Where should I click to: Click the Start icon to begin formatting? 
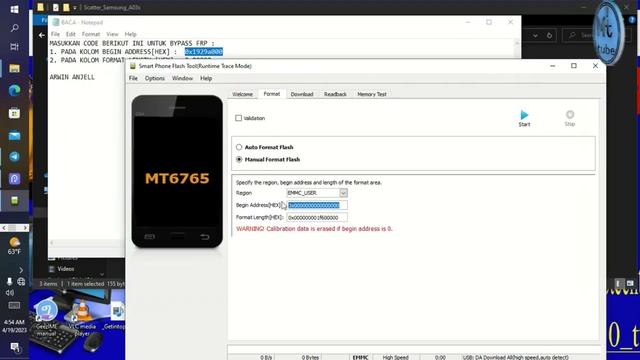524,118
